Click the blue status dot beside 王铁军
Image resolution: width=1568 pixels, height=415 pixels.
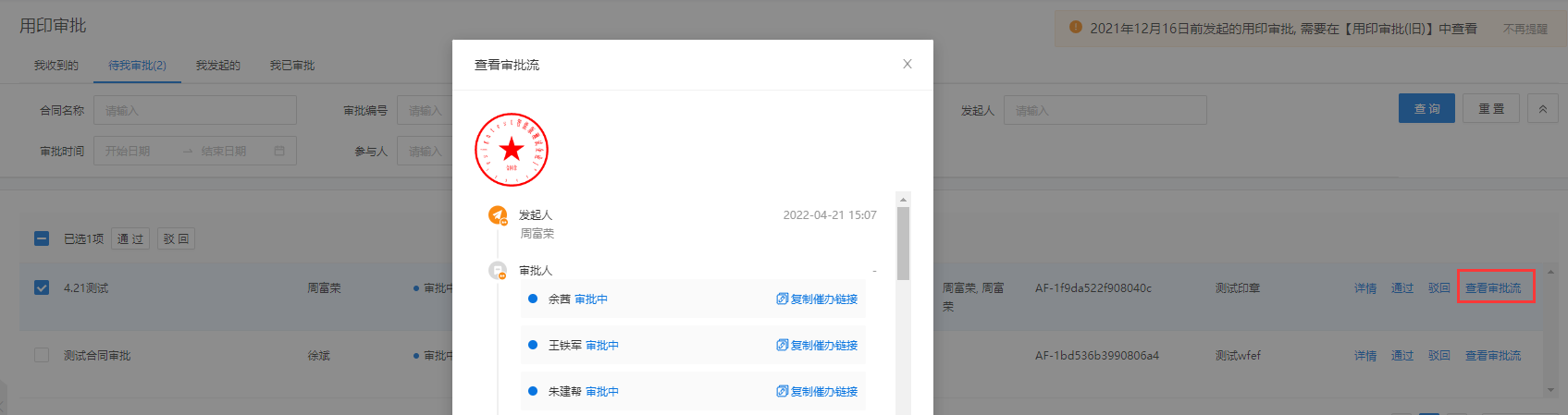533,345
